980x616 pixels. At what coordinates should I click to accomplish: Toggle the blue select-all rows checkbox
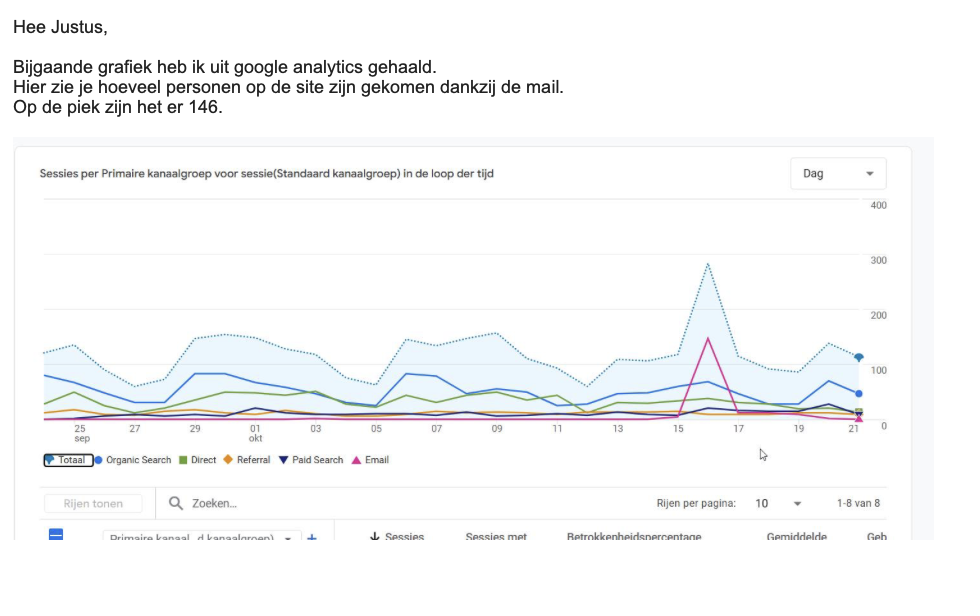pyautogui.click(x=57, y=536)
